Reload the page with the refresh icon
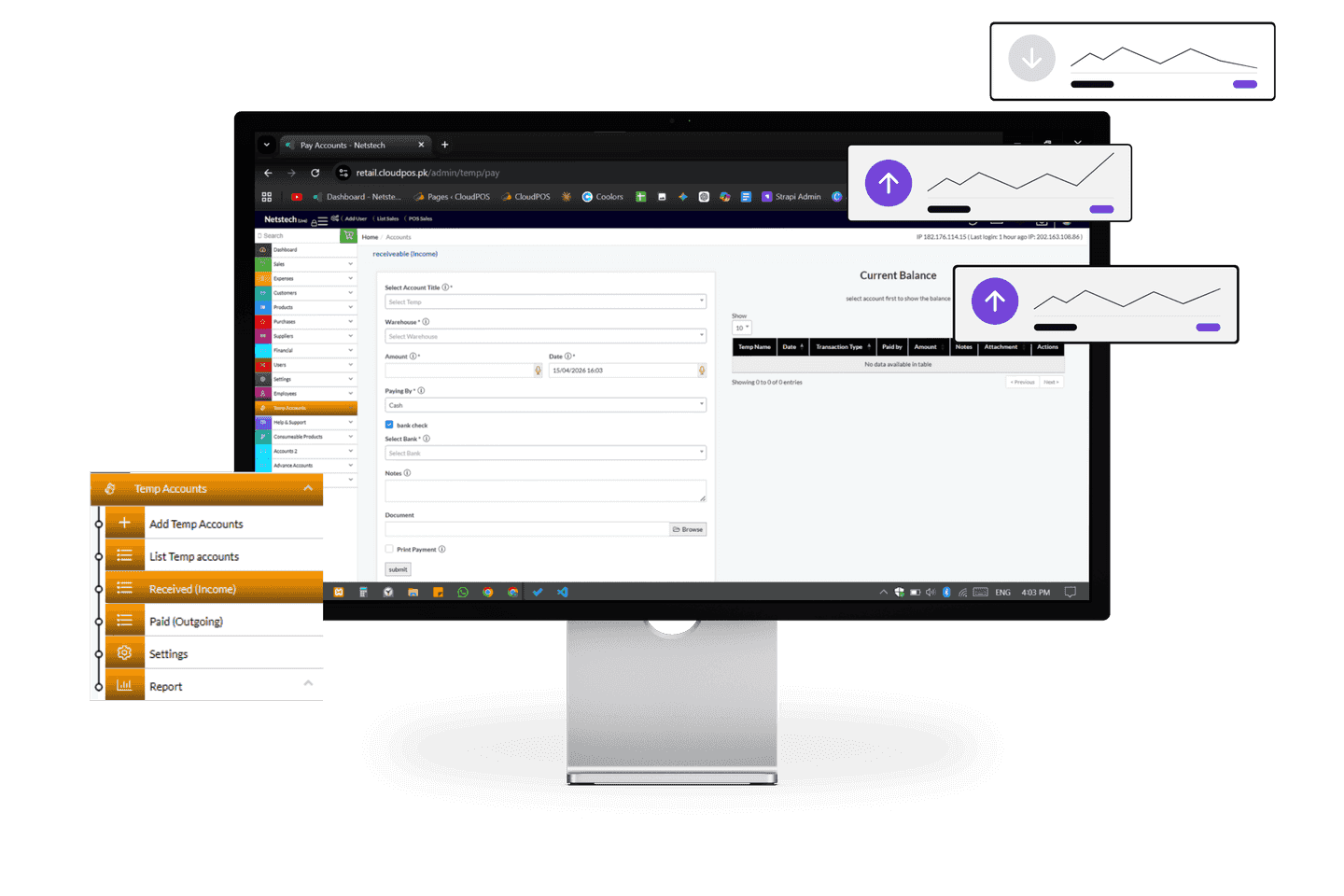 click(x=315, y=173)
